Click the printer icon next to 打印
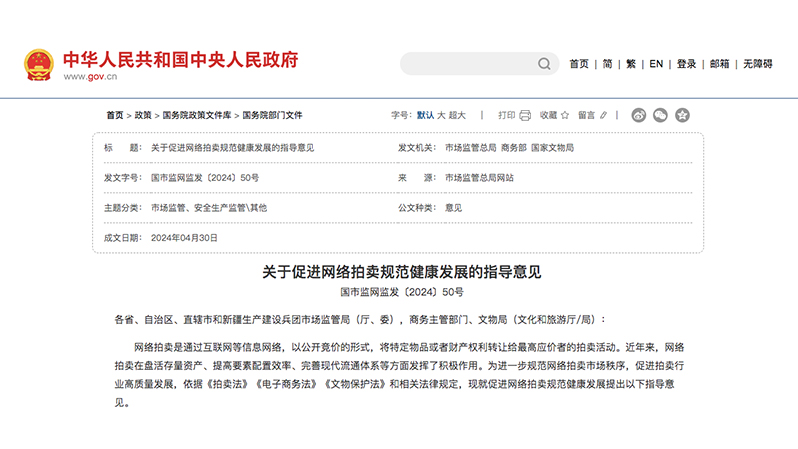798x449 pixels. coord(525,116)
